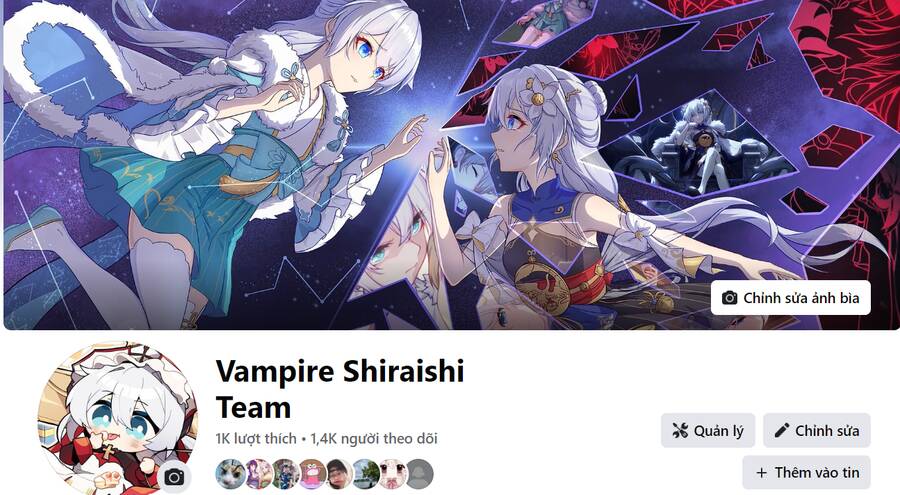
Task: Click camera icon on the profile picture
Action: (x=174, y=477)
